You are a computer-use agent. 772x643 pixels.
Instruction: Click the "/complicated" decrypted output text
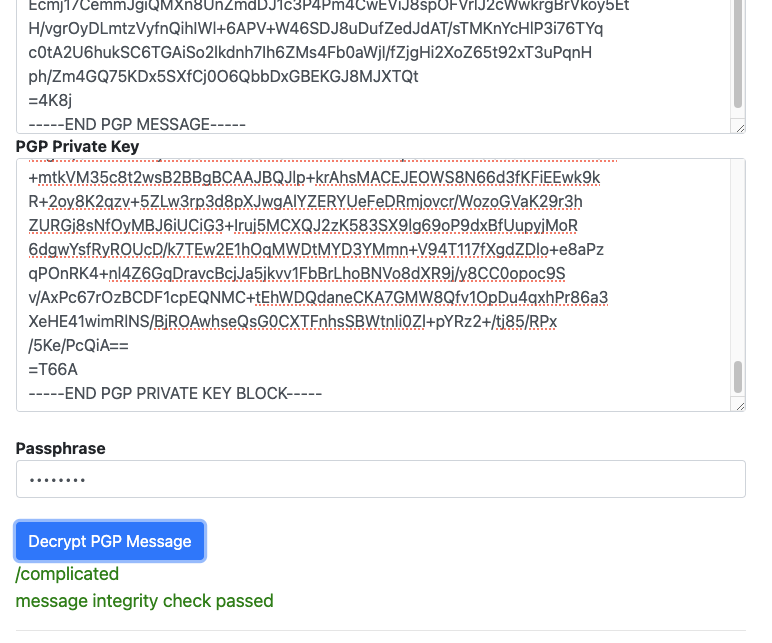click(67, 574)
